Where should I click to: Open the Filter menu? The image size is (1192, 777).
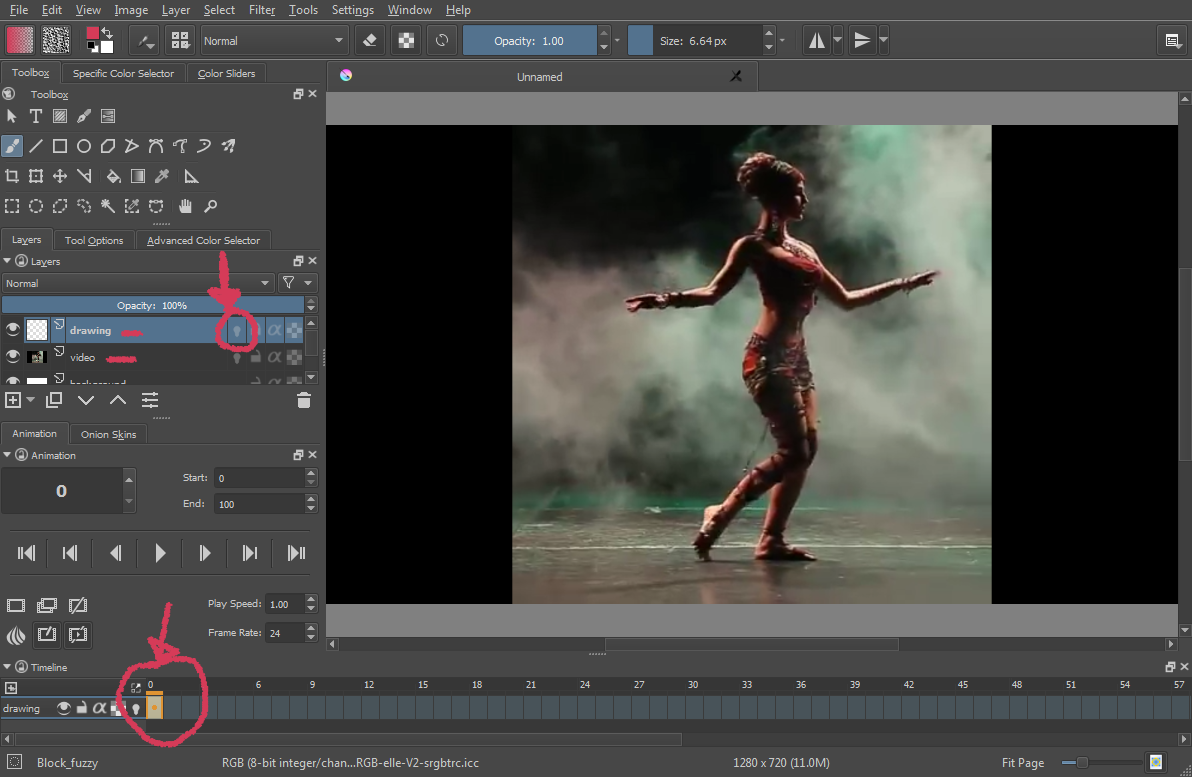coord(262,10)
